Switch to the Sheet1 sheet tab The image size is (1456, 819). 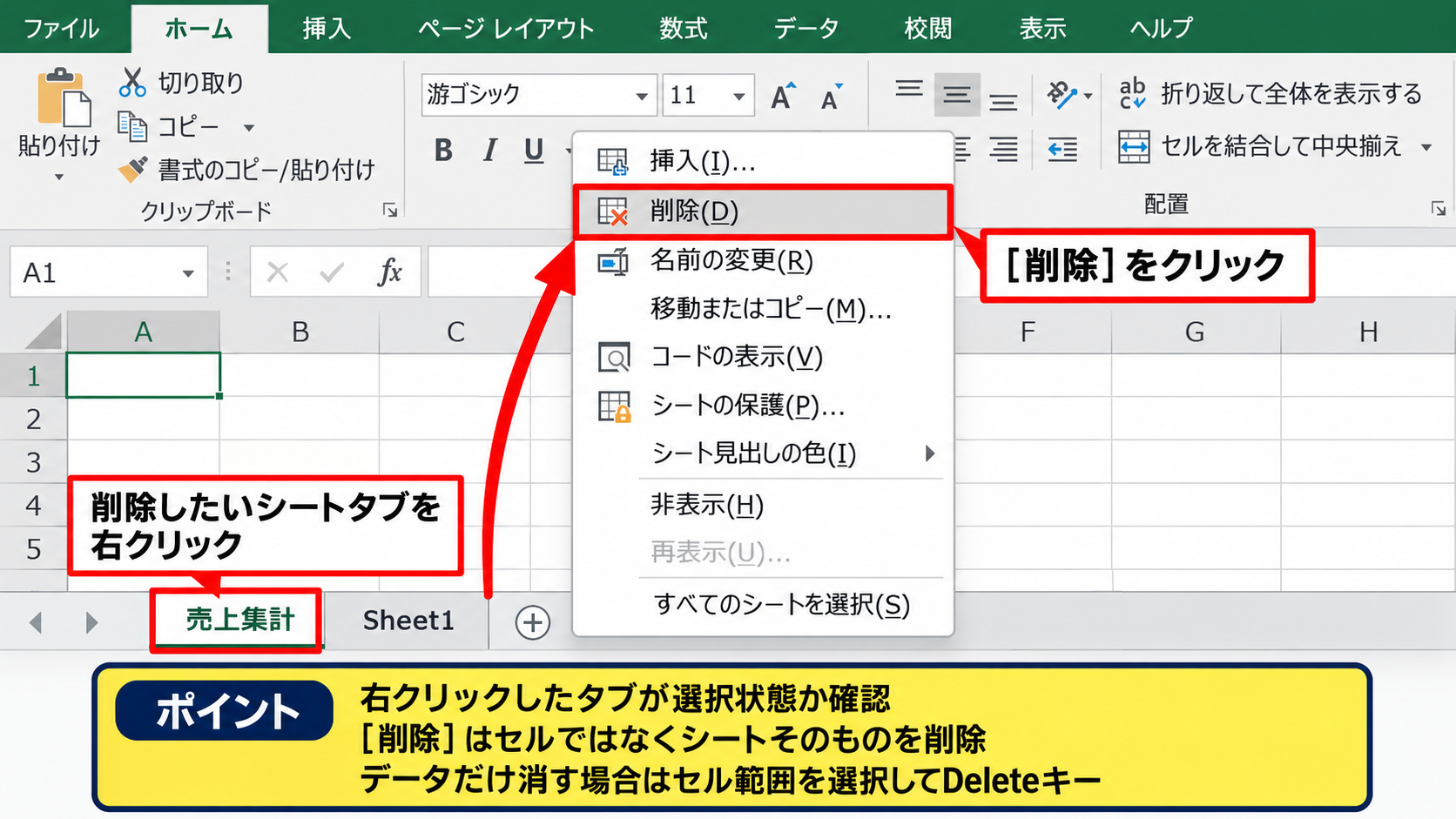pos(408,621)
